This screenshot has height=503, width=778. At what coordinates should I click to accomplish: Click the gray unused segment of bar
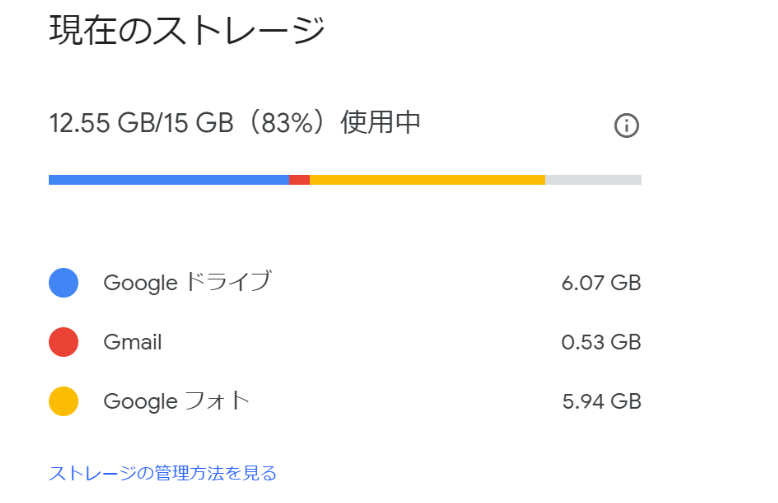[593, 180]
